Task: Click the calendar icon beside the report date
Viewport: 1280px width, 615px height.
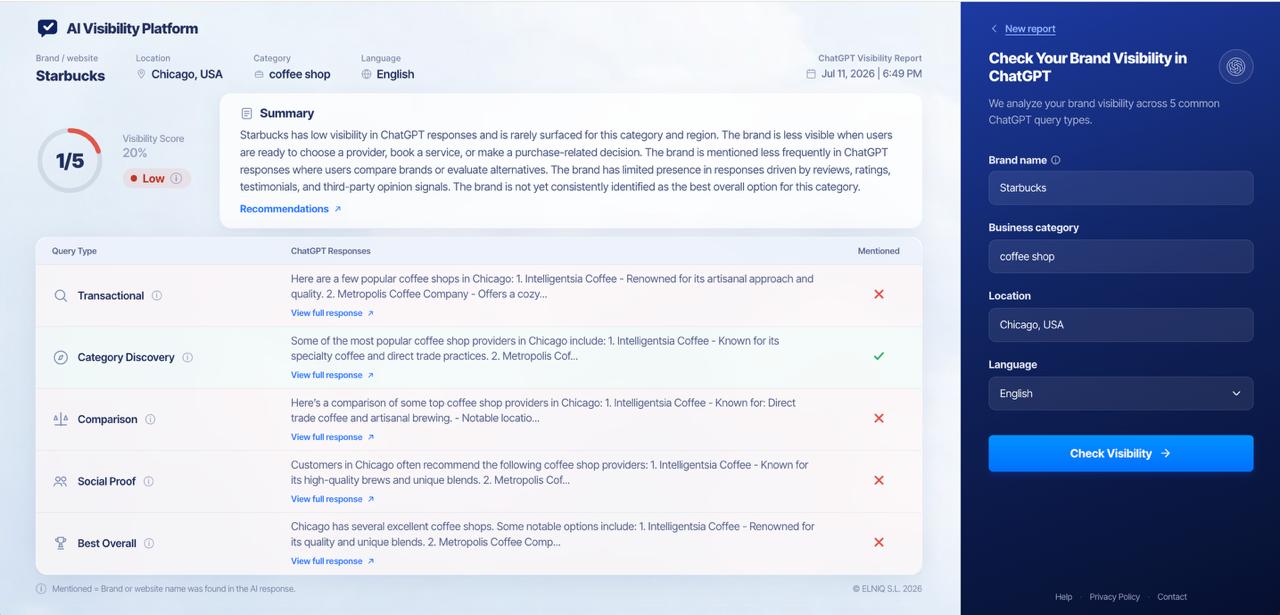Action: point(811,74)
